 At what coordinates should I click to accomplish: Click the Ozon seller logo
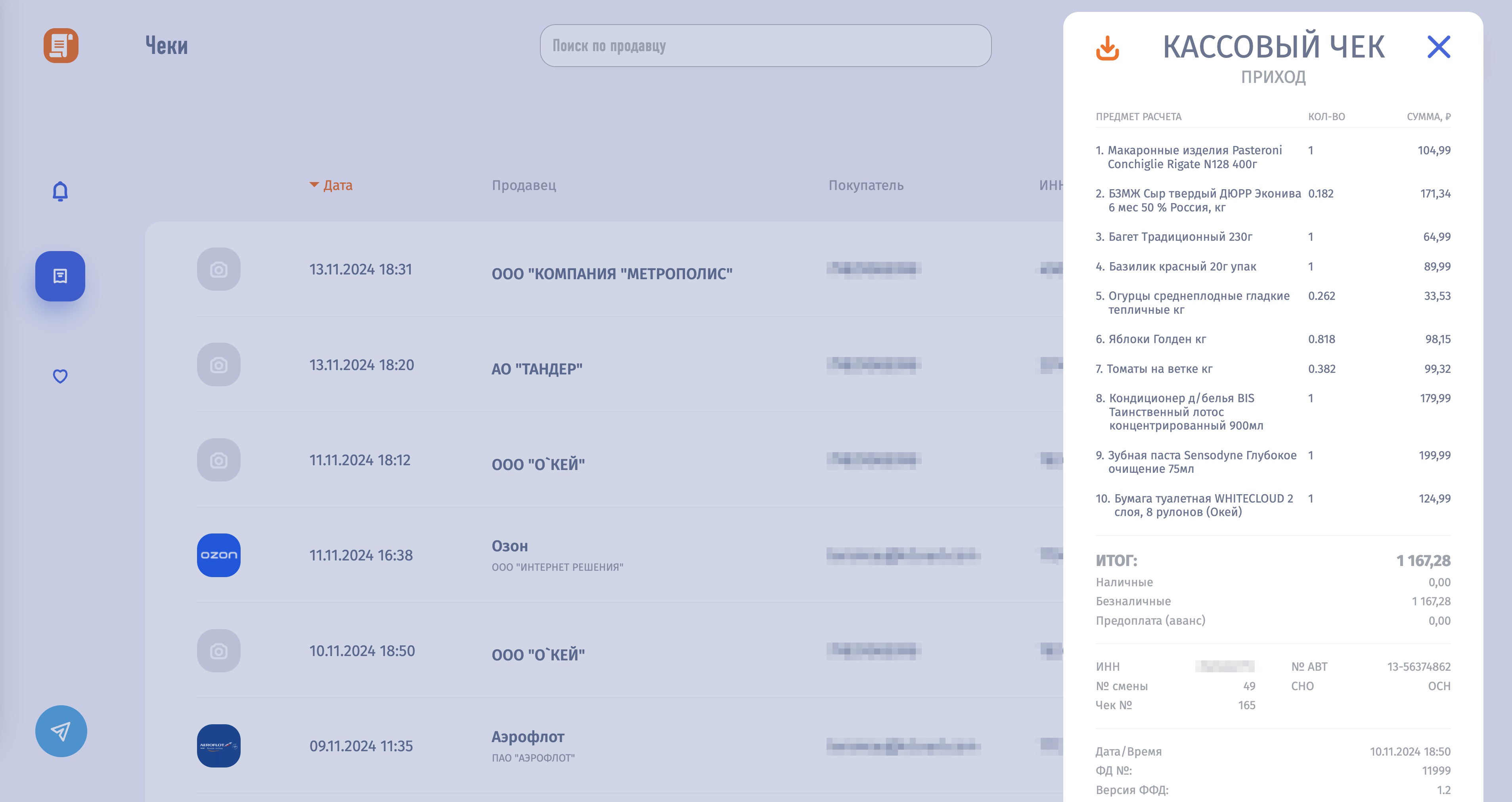[x=218, y=555]
